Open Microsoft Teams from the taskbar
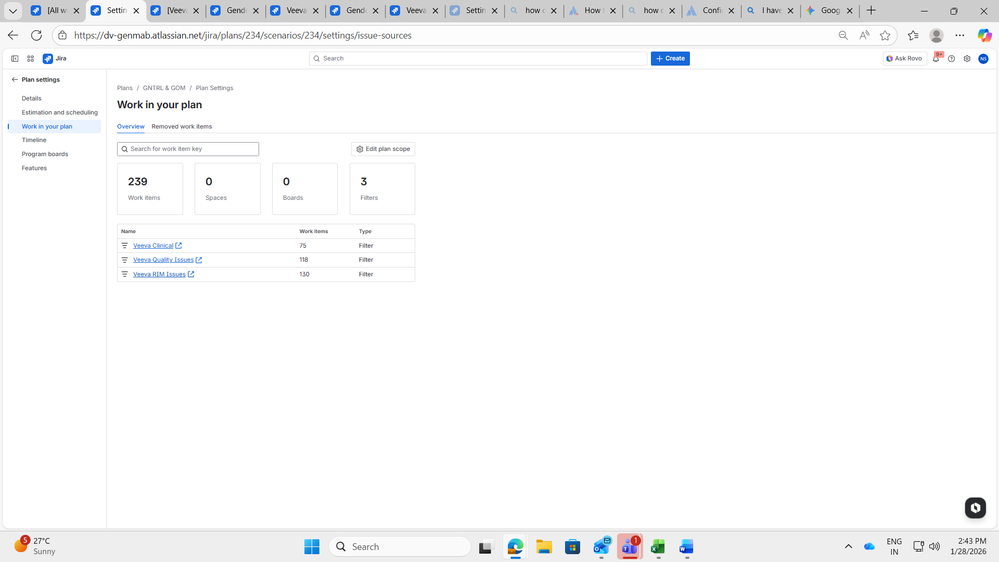Image resolution: width=999 pixels, height=562 pixels. [x=629, y=547]
